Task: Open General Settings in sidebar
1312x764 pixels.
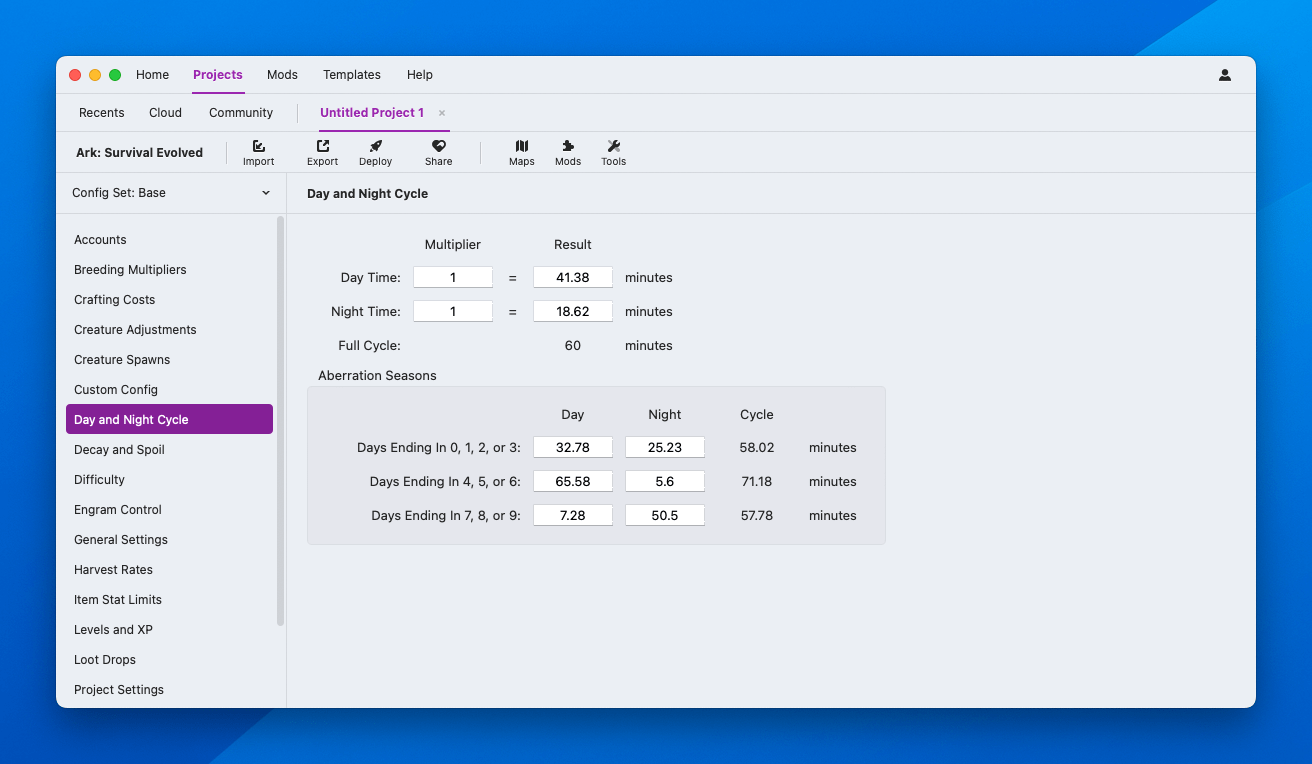Action: (x=169, y=540)
